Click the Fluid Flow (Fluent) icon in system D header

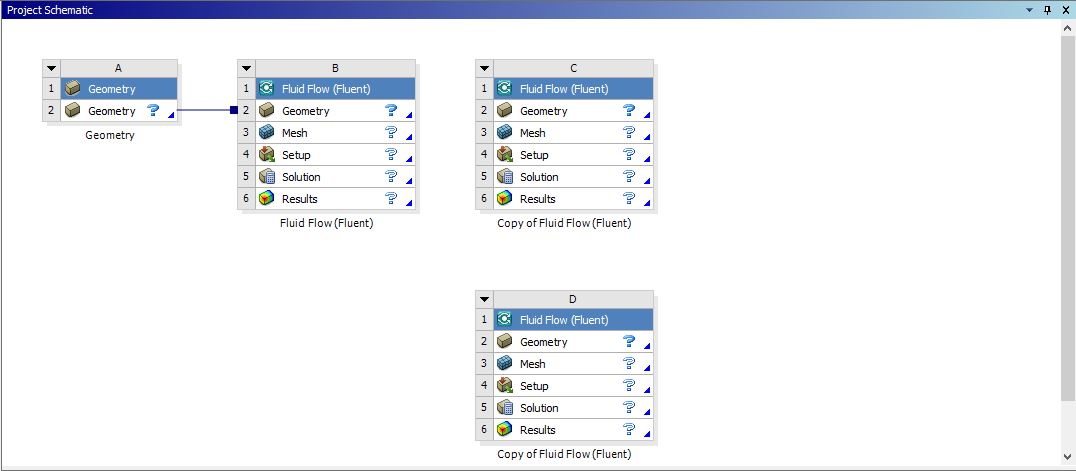click(x=504, y=319)
